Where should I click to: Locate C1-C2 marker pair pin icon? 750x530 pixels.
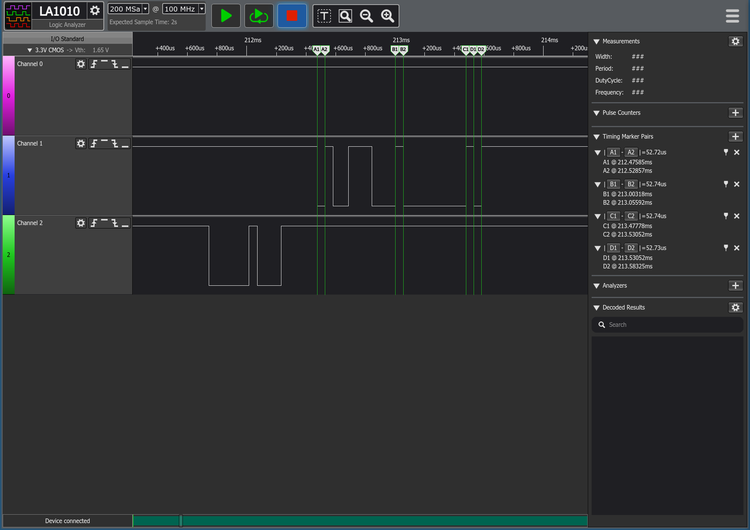pos(726,216)
